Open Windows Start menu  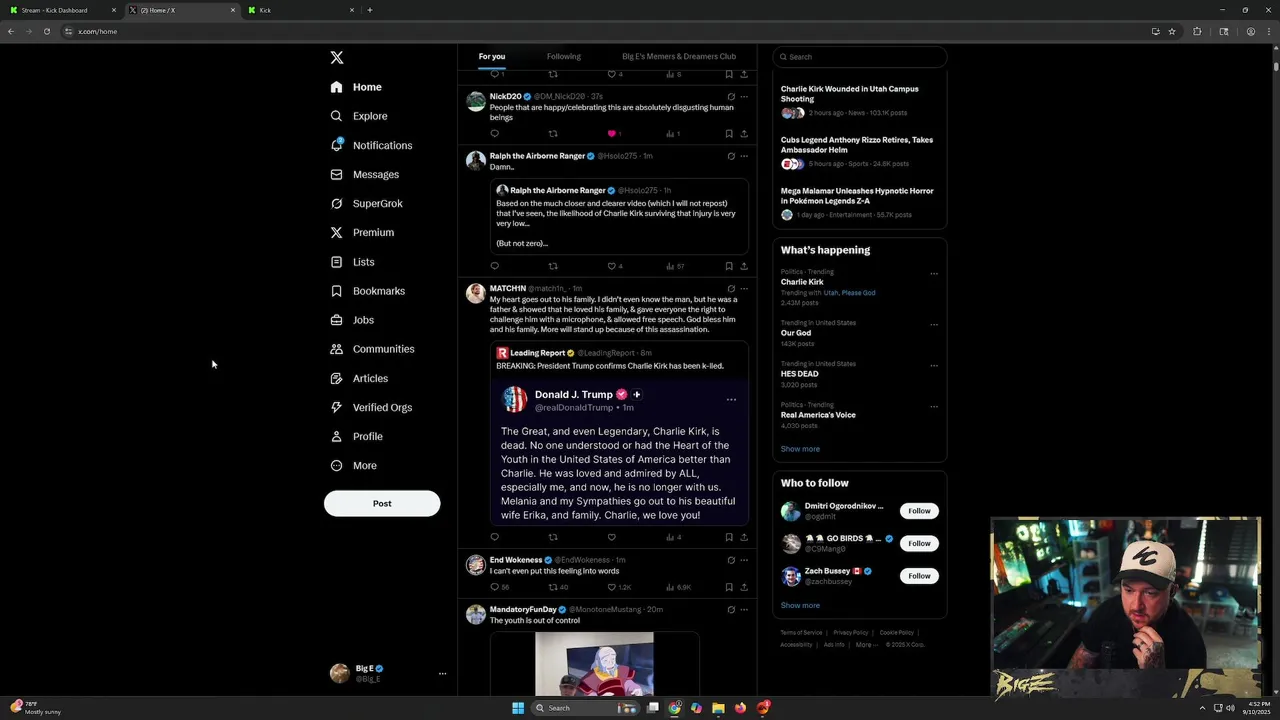[518, 708]
